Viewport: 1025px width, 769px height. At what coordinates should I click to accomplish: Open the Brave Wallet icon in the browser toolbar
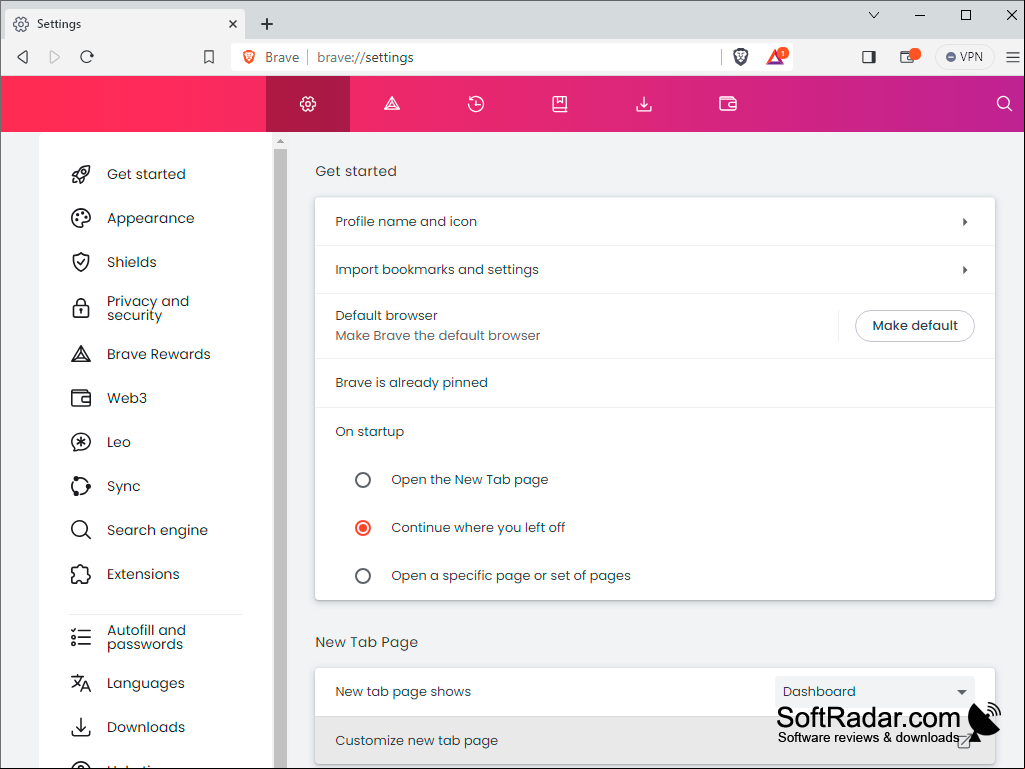click(909, 56)
